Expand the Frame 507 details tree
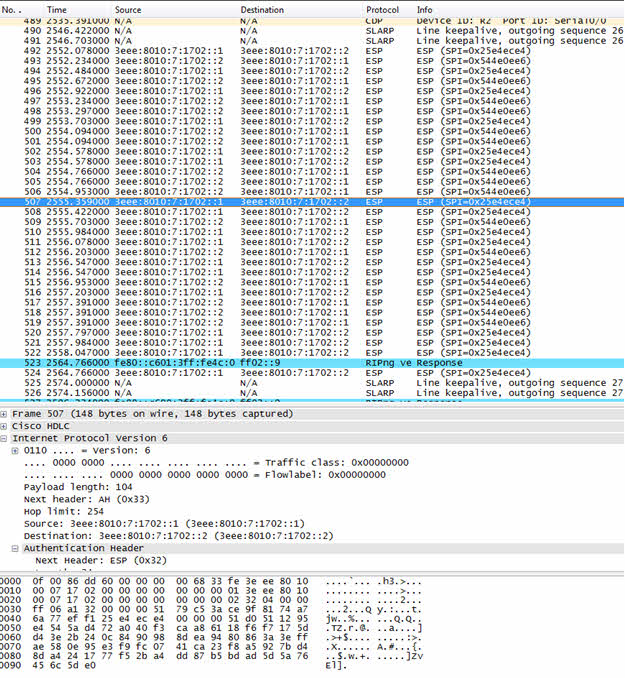Screen dimensions: 625x678 (4, 414)
